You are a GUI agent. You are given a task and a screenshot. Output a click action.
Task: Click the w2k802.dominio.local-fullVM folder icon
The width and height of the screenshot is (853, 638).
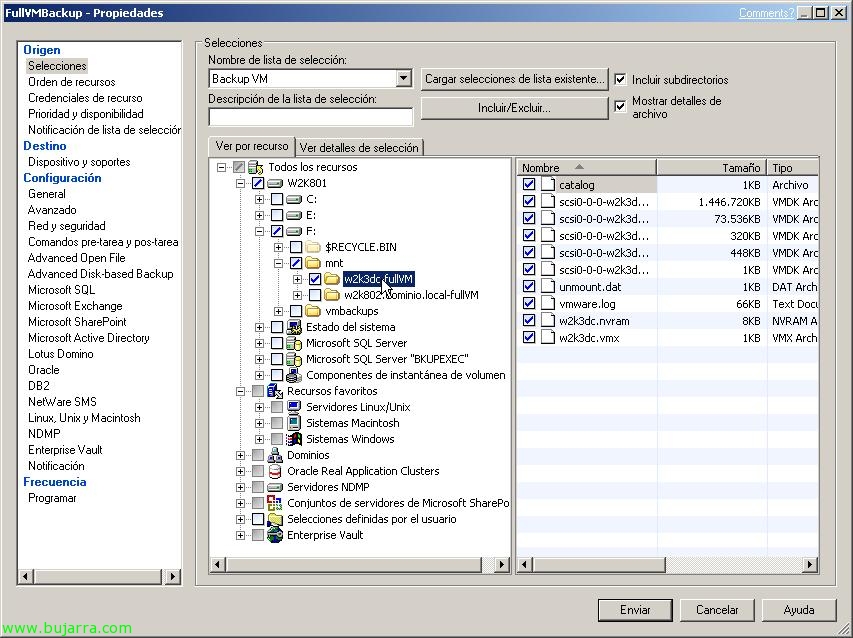tap(332, 295)
